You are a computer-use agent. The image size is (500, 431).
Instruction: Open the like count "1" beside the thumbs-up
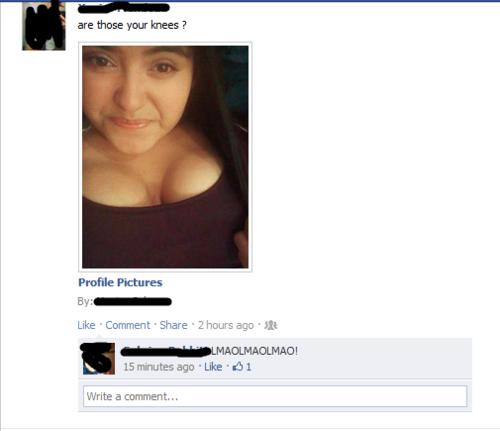click(248, 367)
